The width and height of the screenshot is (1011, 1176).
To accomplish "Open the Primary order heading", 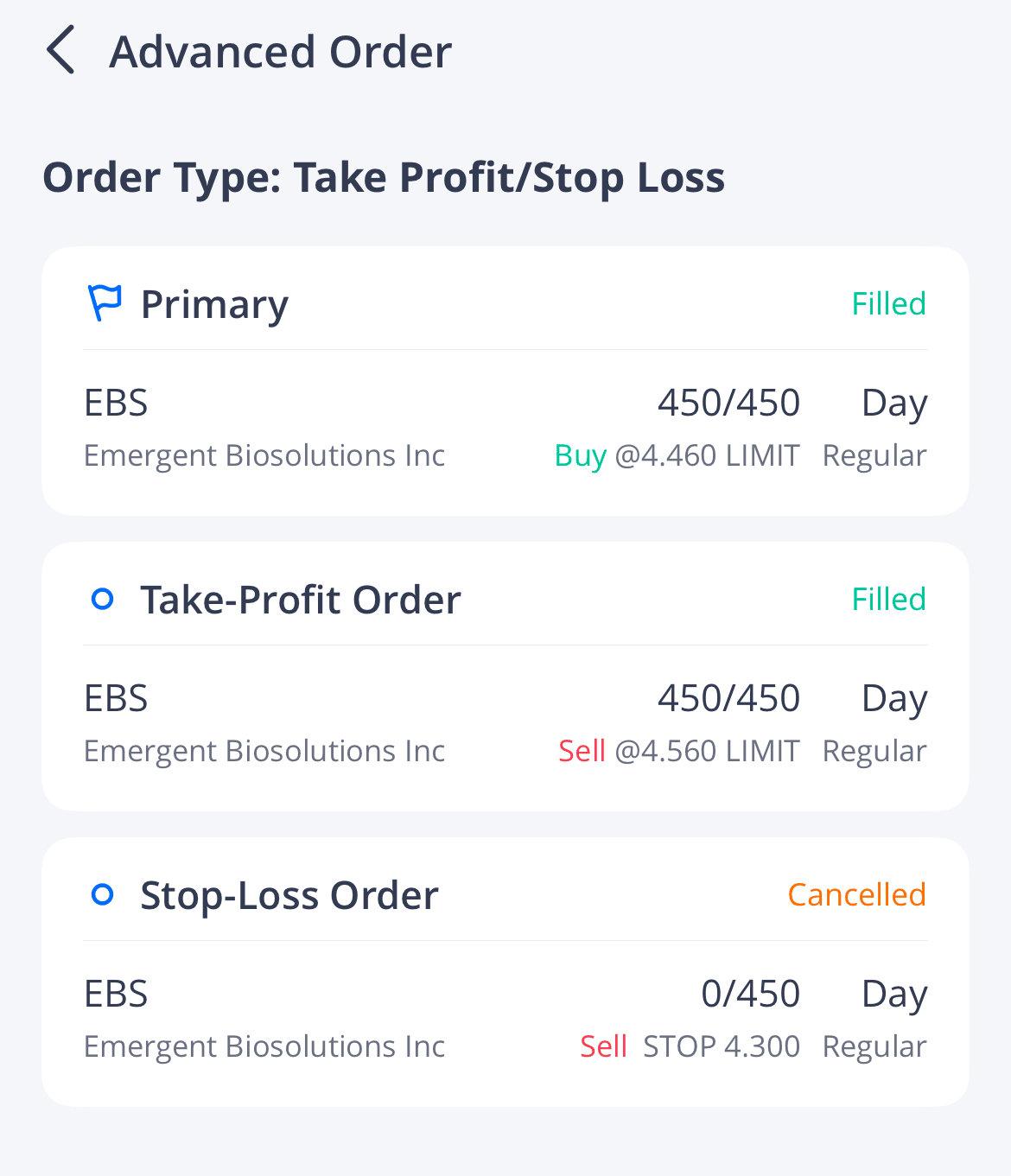I will (x=214, y=305).
